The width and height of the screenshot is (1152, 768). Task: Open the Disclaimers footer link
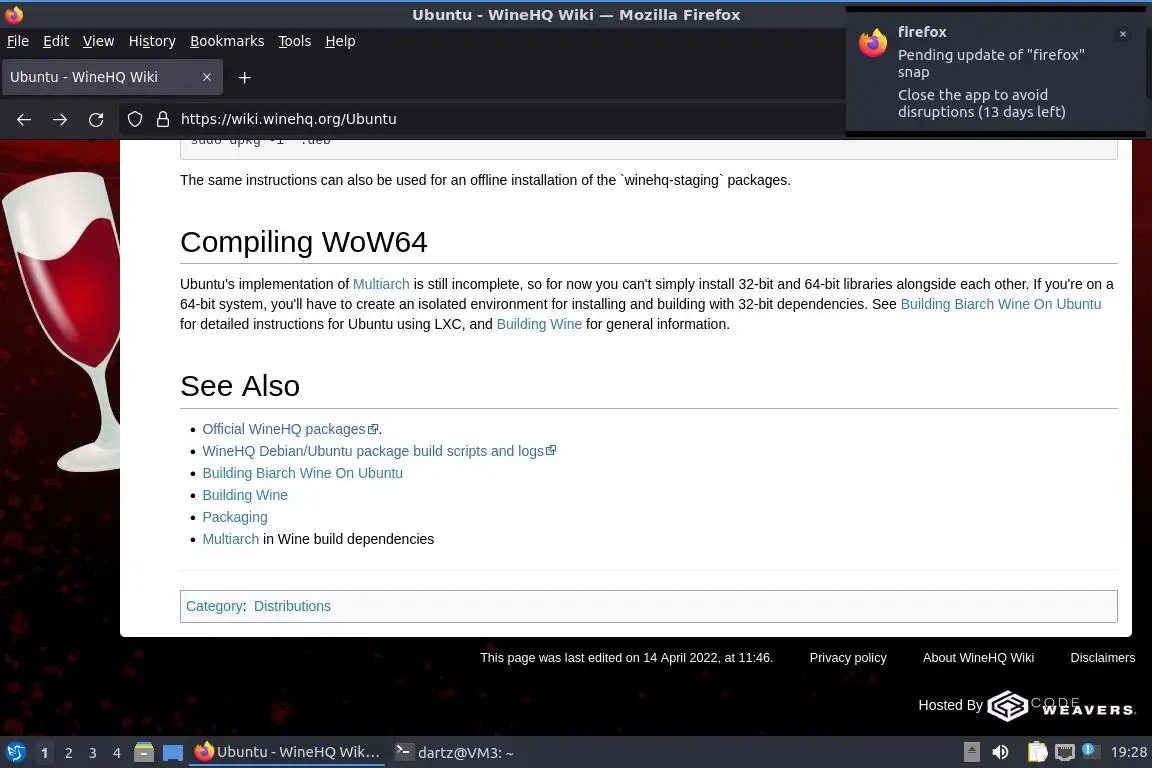coord(1103,658)
